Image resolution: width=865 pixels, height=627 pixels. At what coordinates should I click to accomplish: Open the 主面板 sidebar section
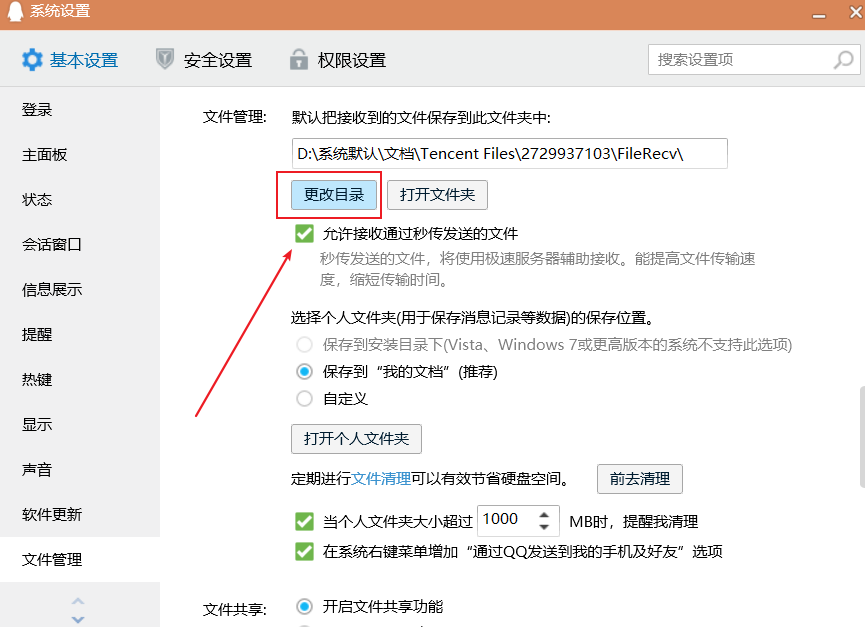[x=80, y=155]
